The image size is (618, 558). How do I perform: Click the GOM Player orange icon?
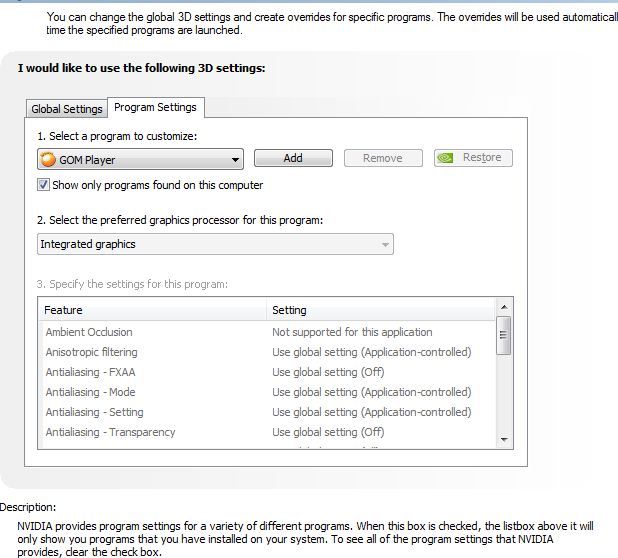point(48,159)
